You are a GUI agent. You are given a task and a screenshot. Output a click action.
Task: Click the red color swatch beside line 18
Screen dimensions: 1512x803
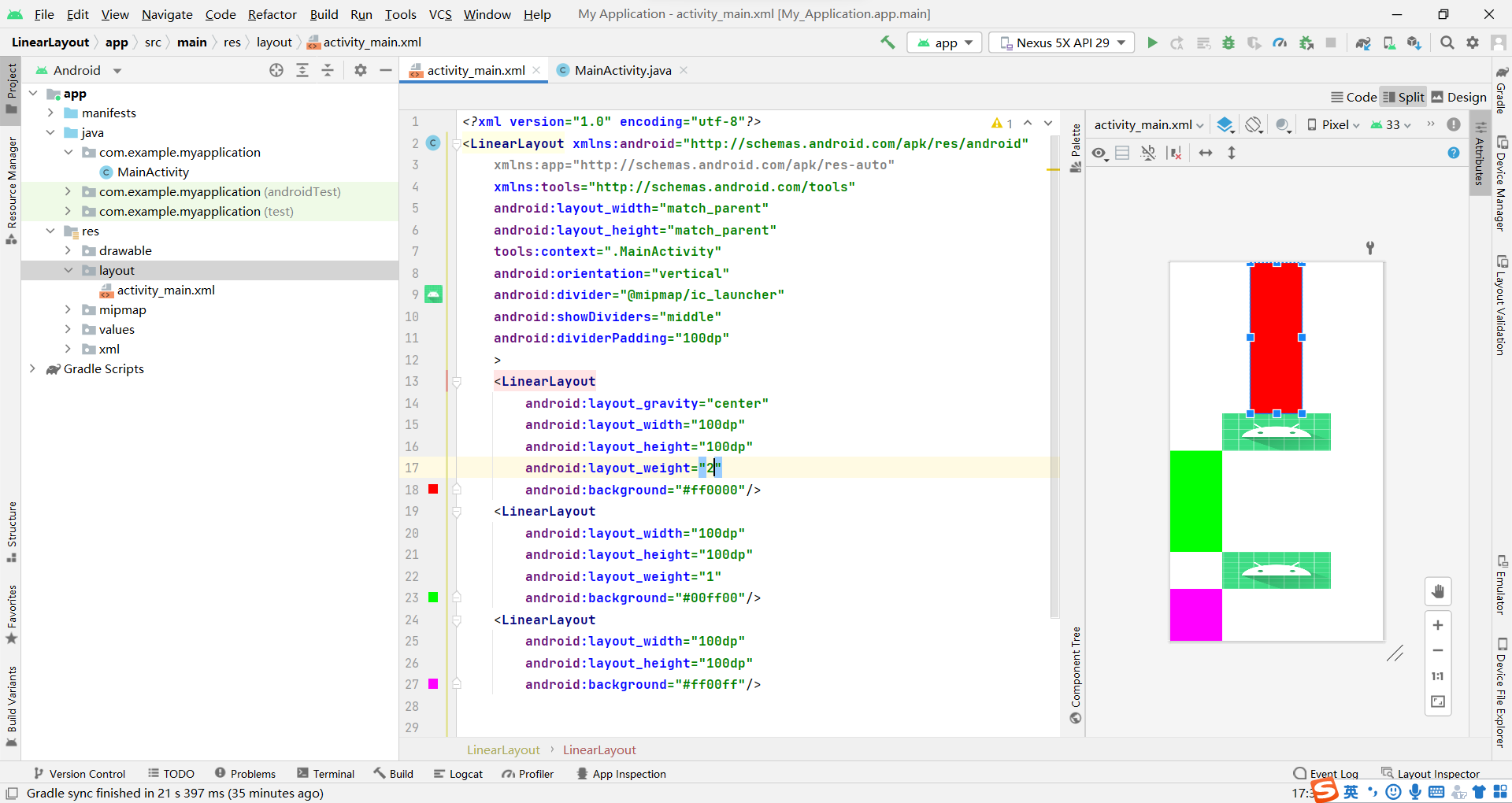(434, 489)
